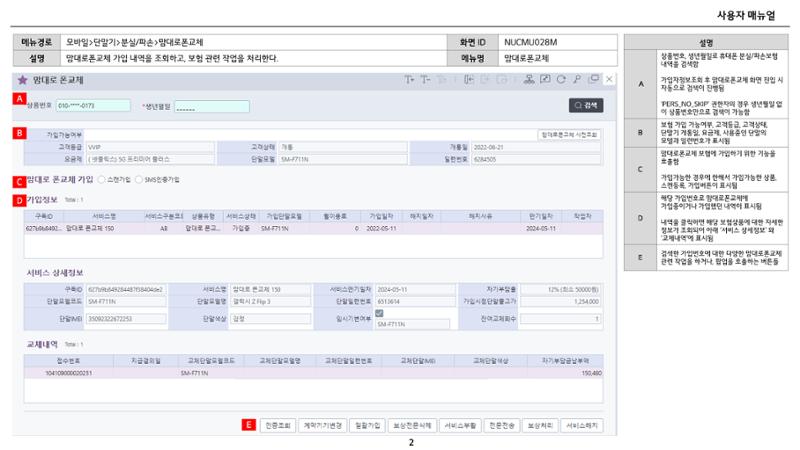Click the NUCMU028M screen ID text

point(530,42)
